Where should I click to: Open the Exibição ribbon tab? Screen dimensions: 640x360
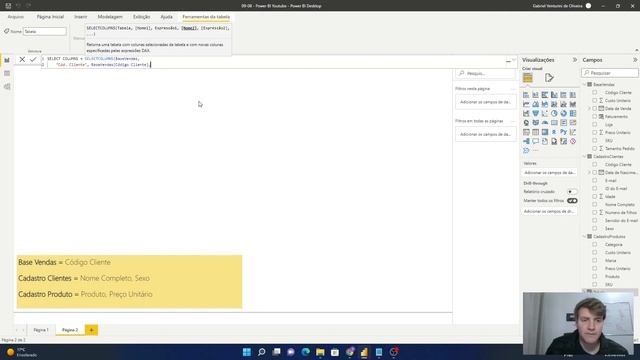click(141, 17)
